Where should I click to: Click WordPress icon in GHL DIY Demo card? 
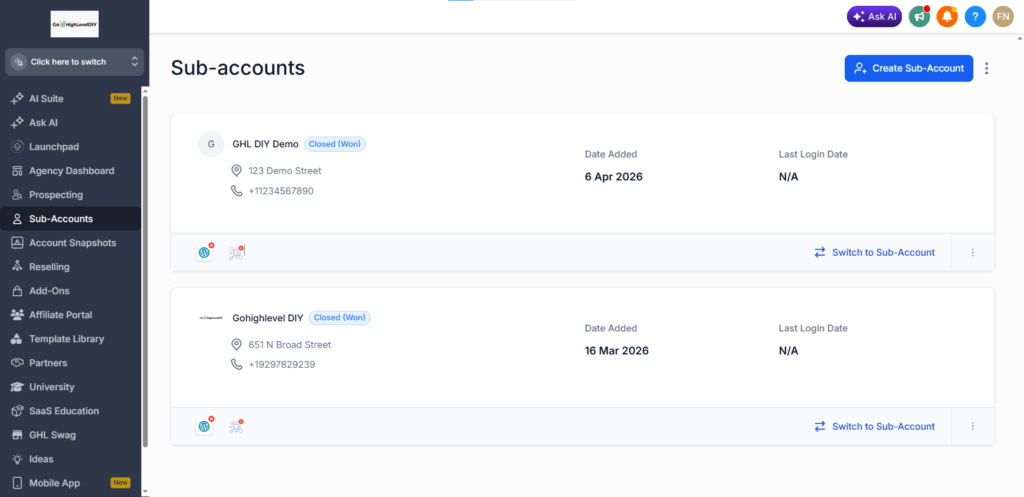[204, 253]
